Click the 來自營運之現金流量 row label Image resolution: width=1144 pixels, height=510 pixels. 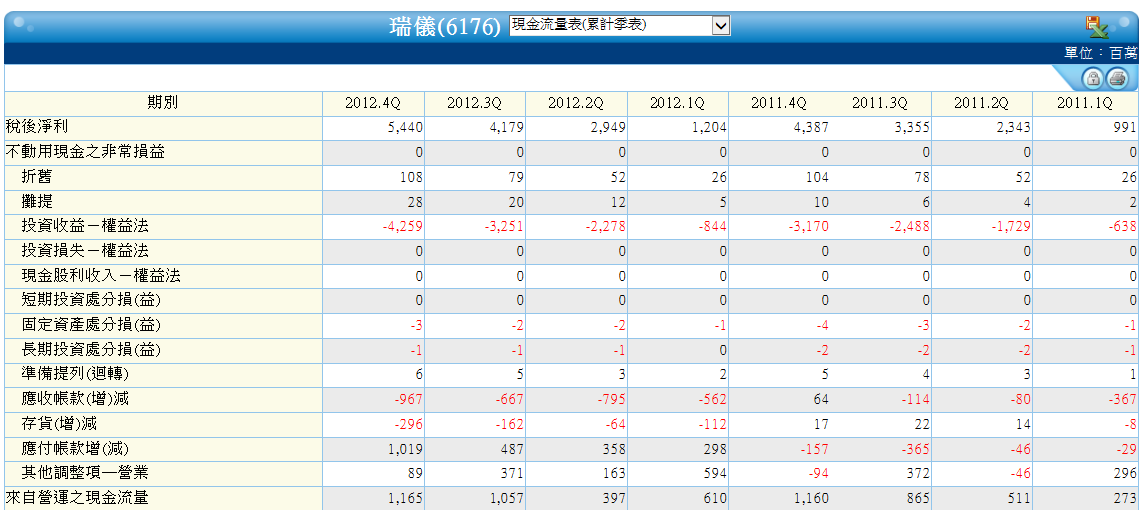[77, 498]
